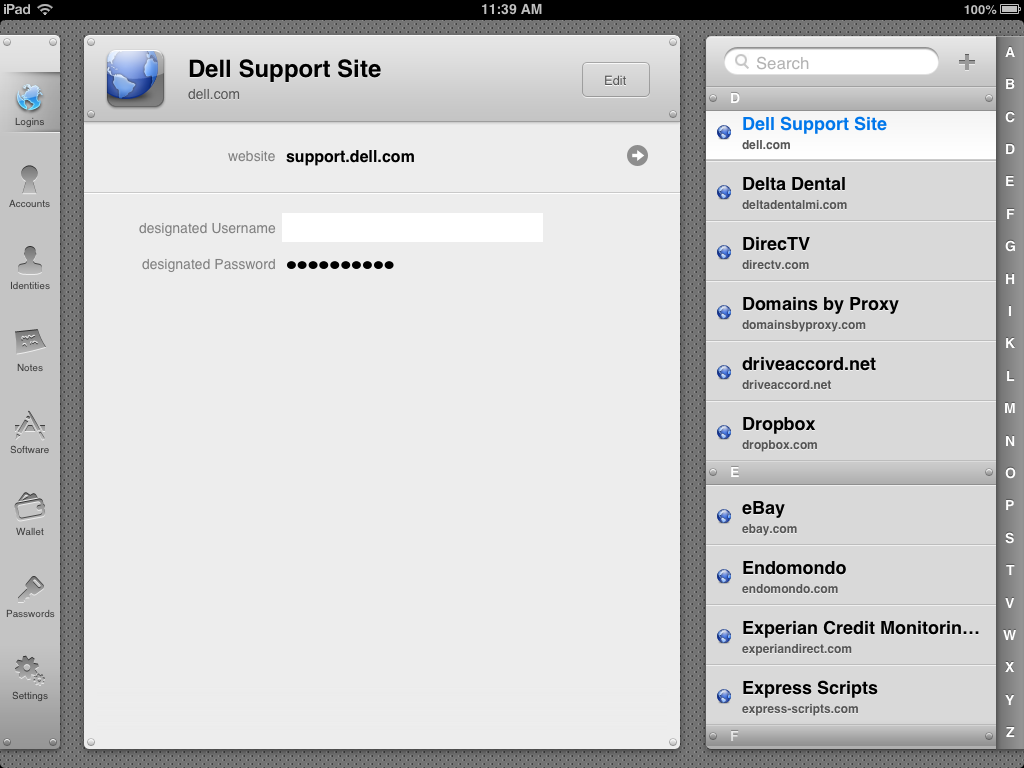The width and height of the screenshot is (1024, 768).
Task: Click the globe icon beside Domains by Proxy
Action: tap(724, 312)
